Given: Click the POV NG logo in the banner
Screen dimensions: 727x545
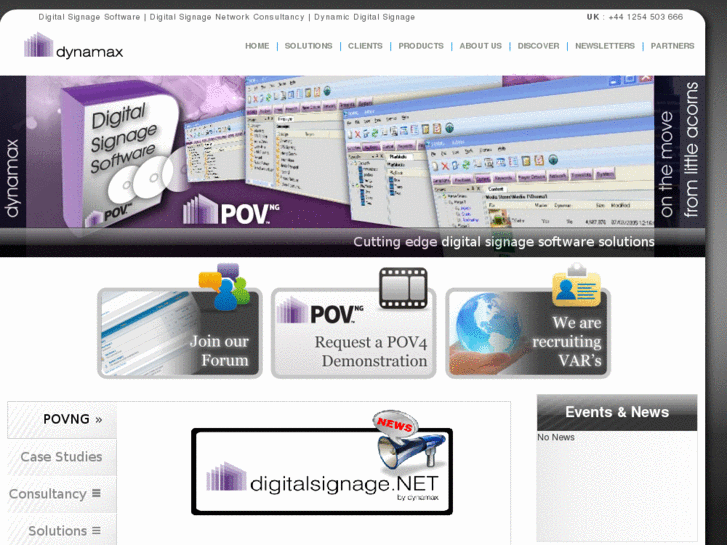Looking at the screenshot, I should pos(231,211).
